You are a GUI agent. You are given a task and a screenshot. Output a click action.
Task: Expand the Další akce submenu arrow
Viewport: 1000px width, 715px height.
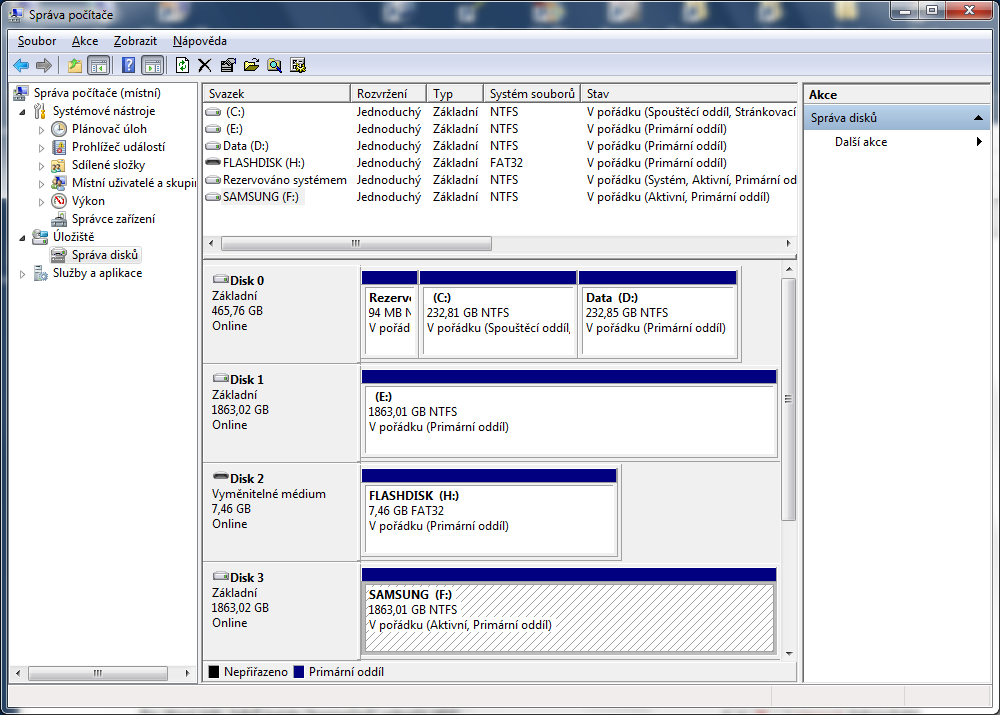point(979,142)
